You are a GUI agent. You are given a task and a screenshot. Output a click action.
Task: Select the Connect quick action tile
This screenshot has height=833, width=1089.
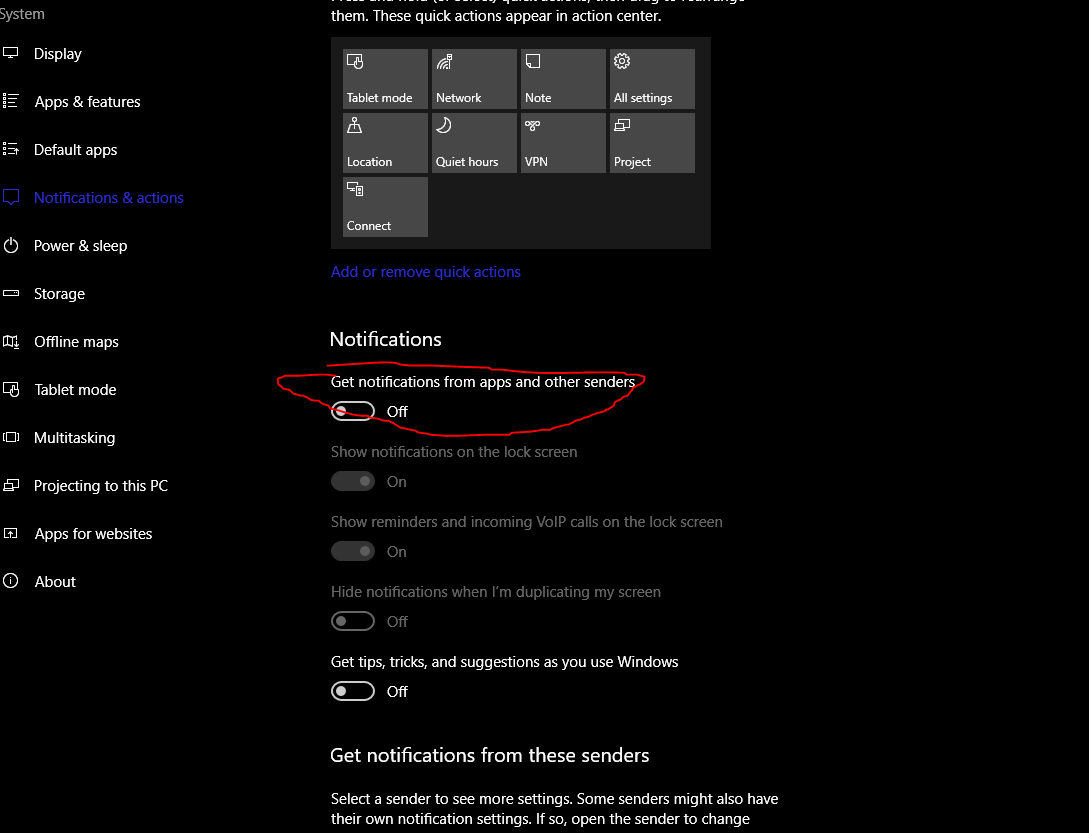click(385, 206)
